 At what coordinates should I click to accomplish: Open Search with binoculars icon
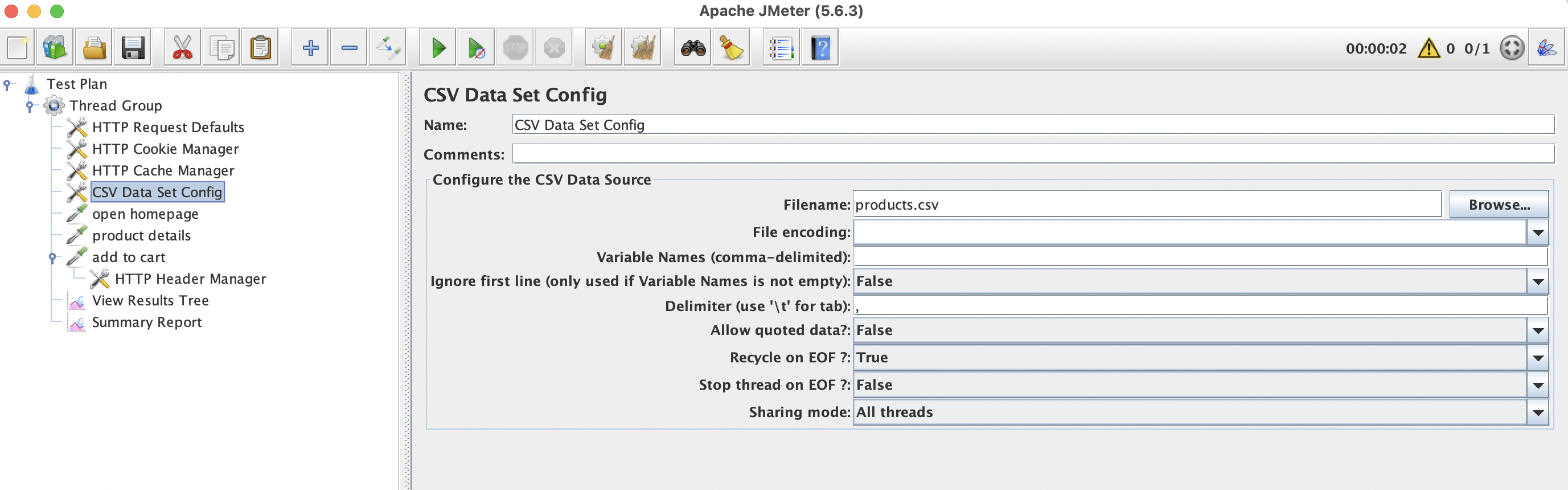pos(693,47)
